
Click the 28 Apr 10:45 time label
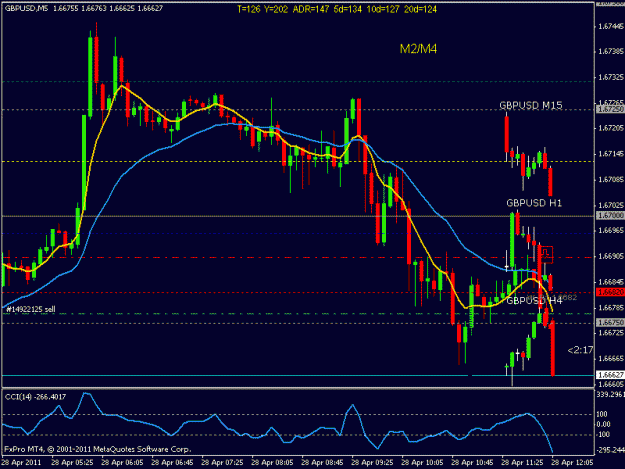472,462
